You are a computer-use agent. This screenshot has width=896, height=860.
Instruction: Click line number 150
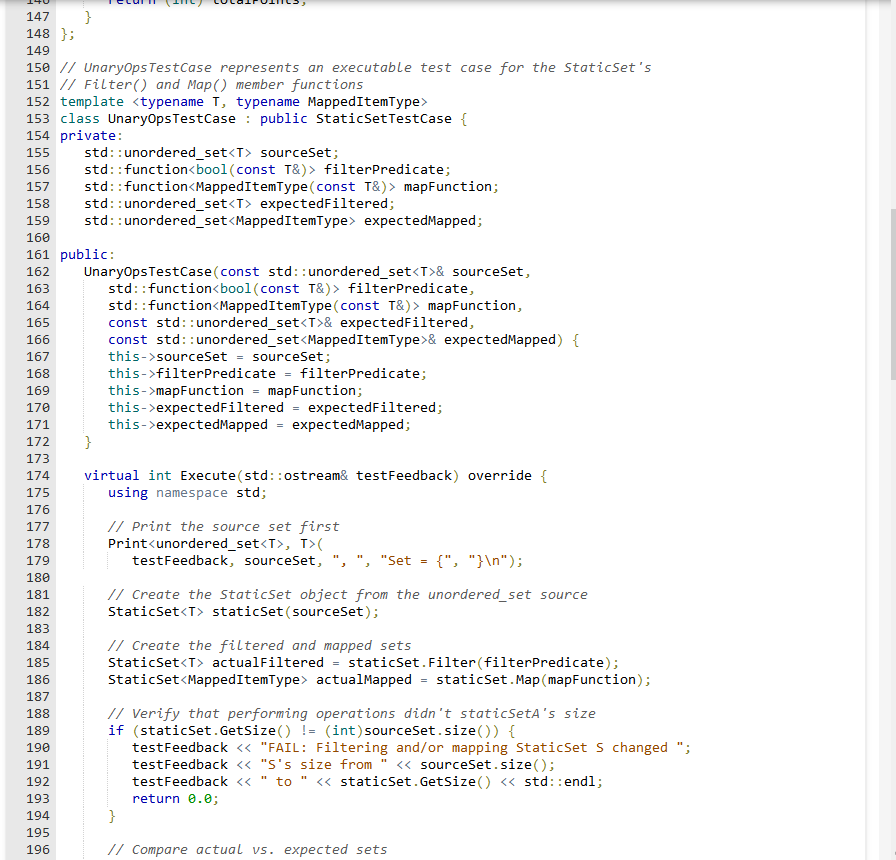tap(37, 67)
